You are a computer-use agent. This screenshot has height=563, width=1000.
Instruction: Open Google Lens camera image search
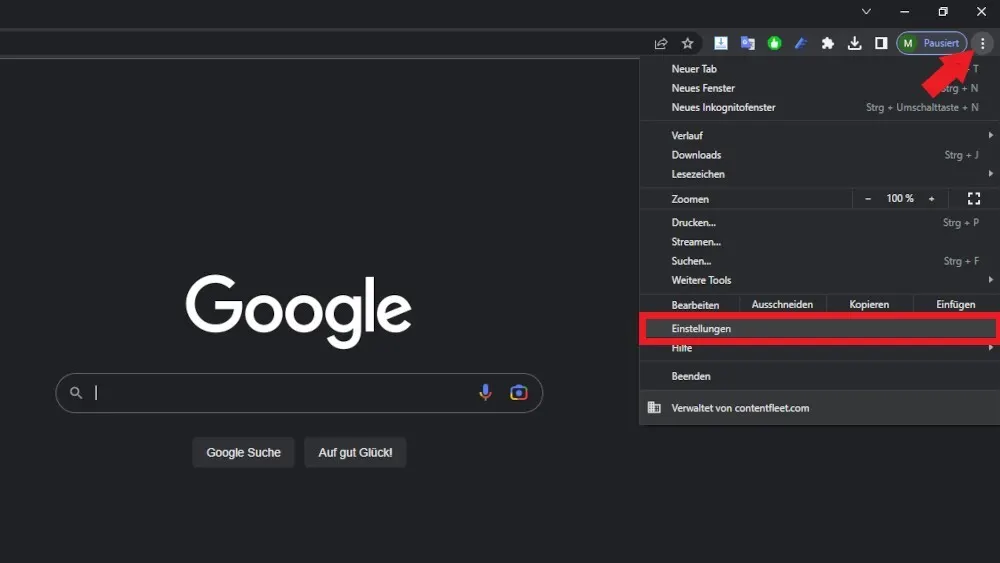tap(518, 393)
